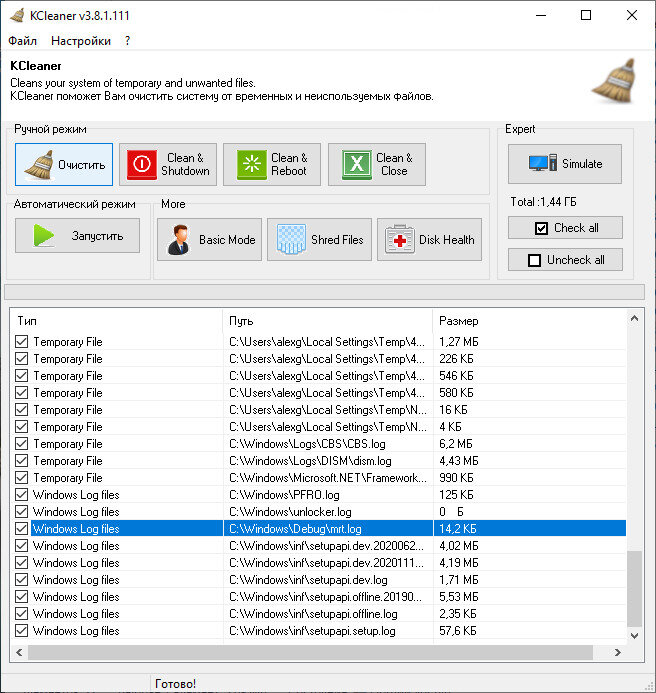This screenshot has width=656, height=693.
Task: Sort by the Путь column header
Action: click(x=328, y=321)
